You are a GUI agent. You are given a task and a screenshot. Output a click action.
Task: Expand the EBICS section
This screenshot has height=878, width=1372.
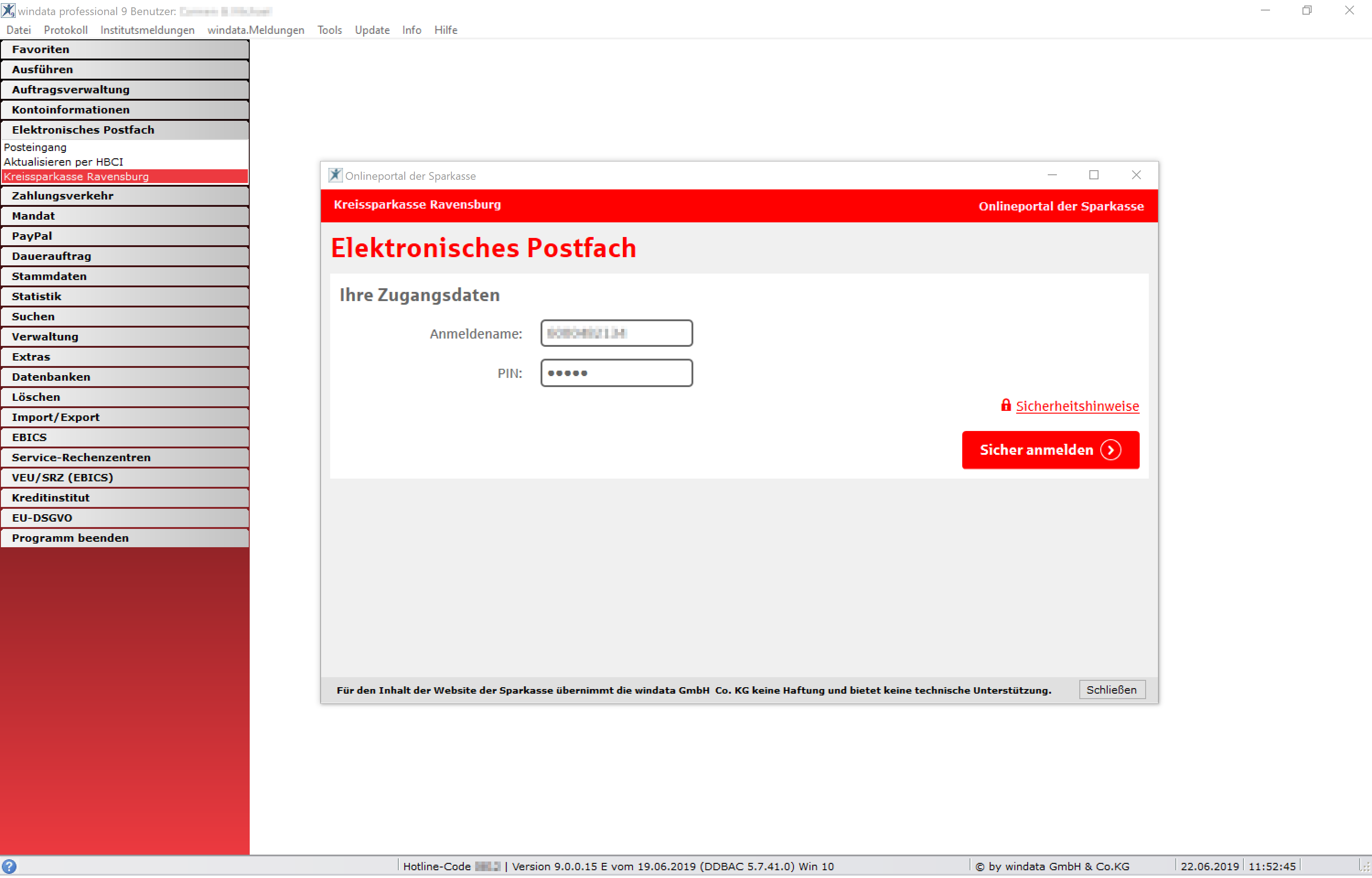click(x=125, y=437)
